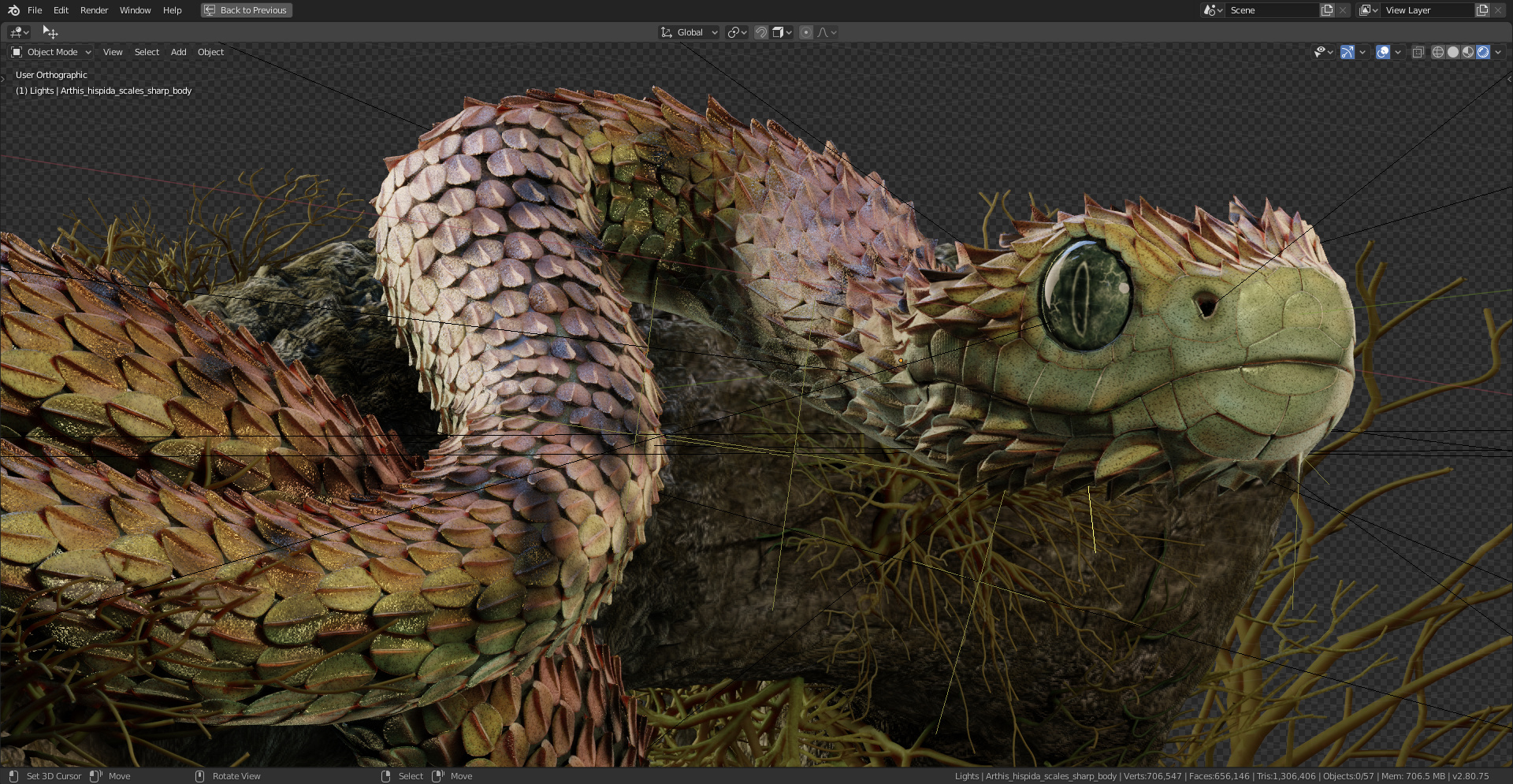The width and height of the screenshot is (1513, 784).
Task: Open the view layer browse dropdown icon
Action: (x=1368, y=10)
